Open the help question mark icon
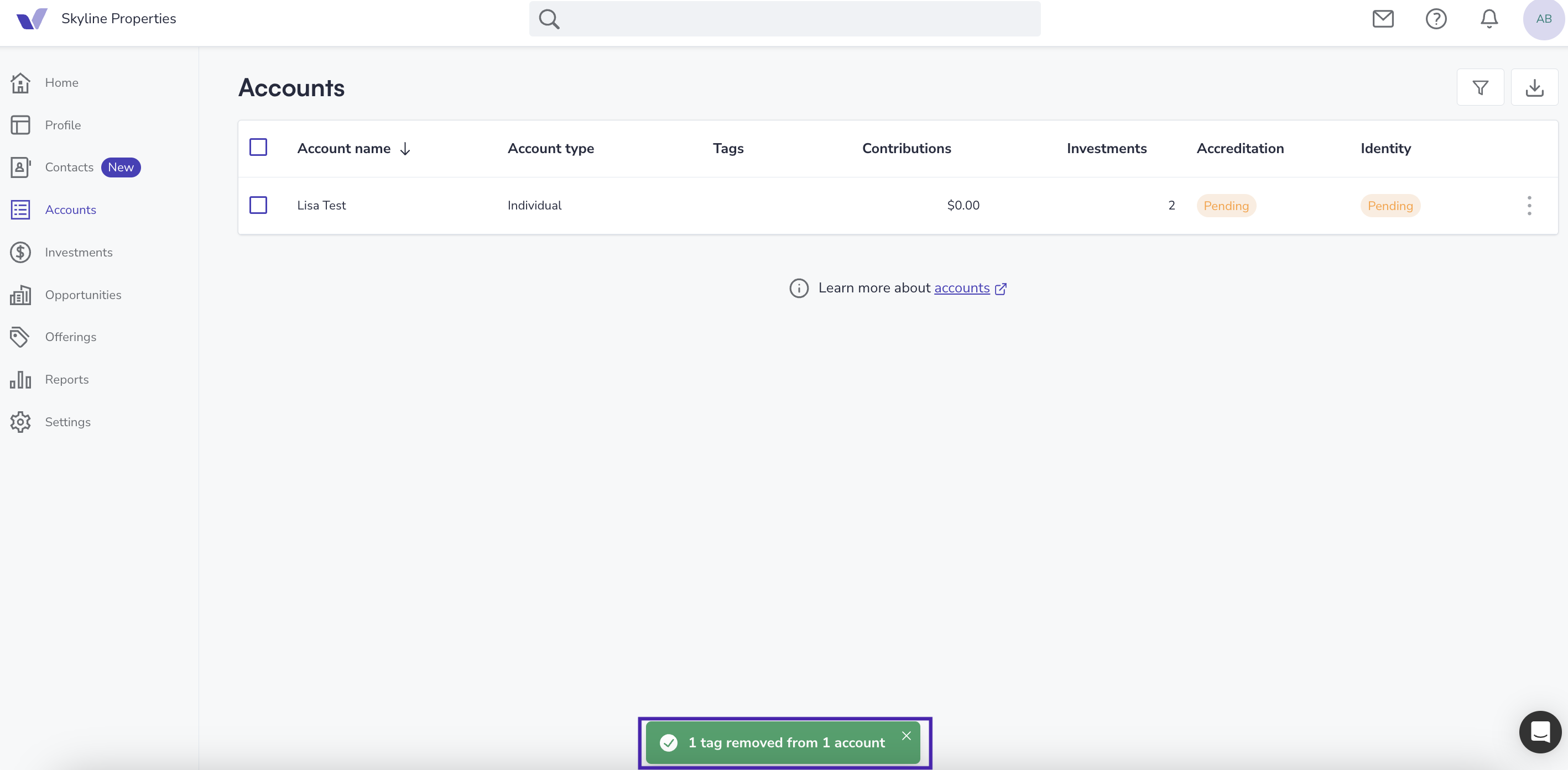Viewport: 1568px width, 770px height. tap(1436, 19)
